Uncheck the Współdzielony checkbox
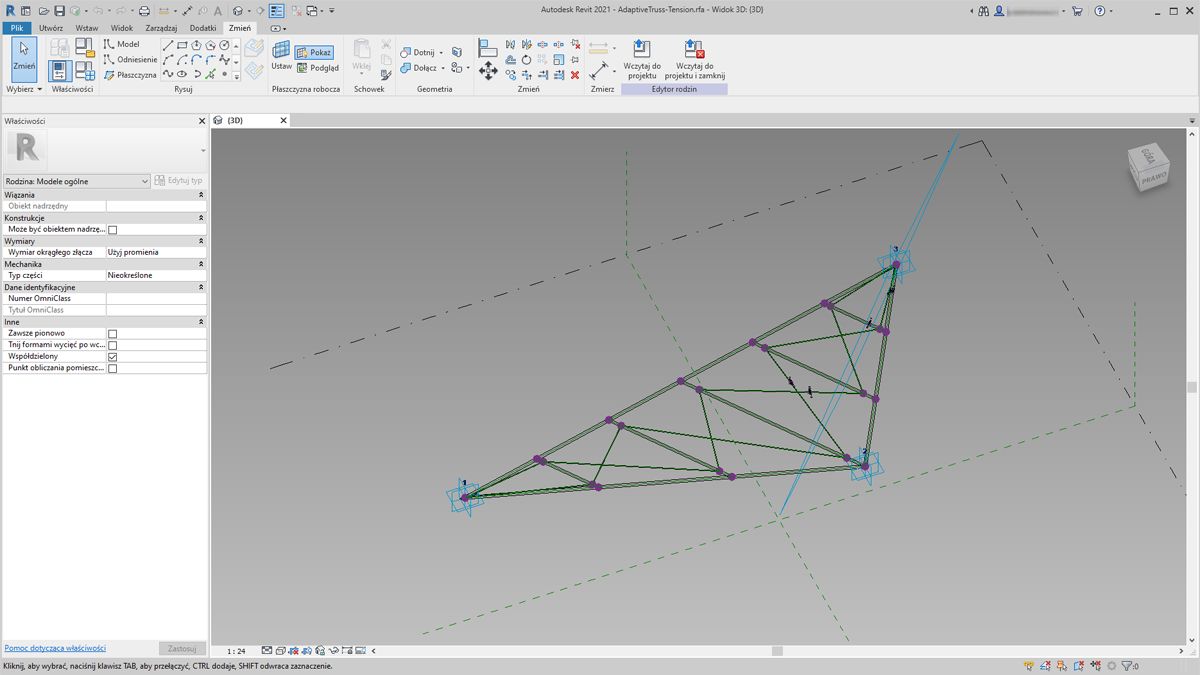Viewport: 1200px width, 675px height. [112, 357]
